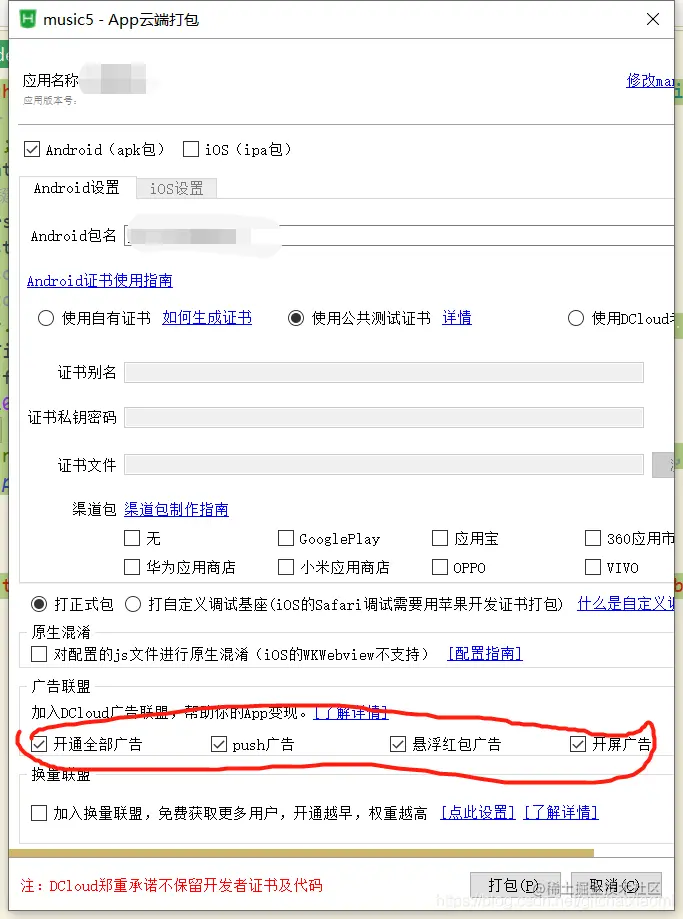Tick the 华为应用商店 channel checkbox
This screenshot has height=919, width=683.
click(132, 567)
